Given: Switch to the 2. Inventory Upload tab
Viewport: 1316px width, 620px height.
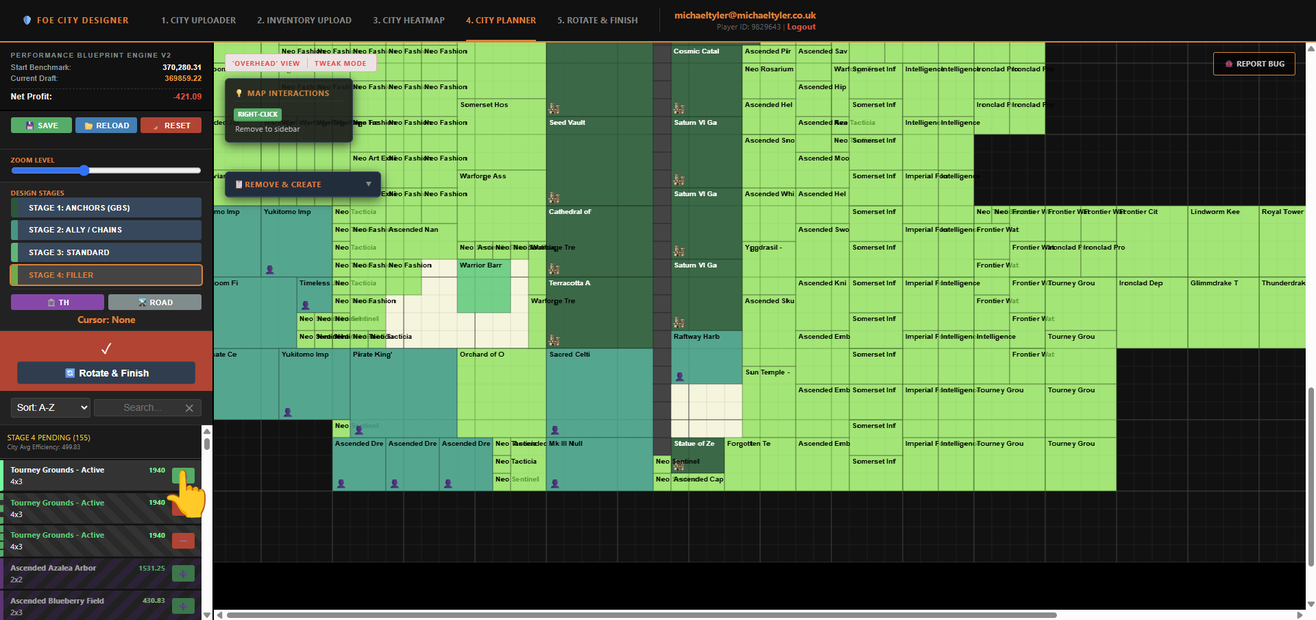Looking at the screenshot, I should tap(305, 20).
